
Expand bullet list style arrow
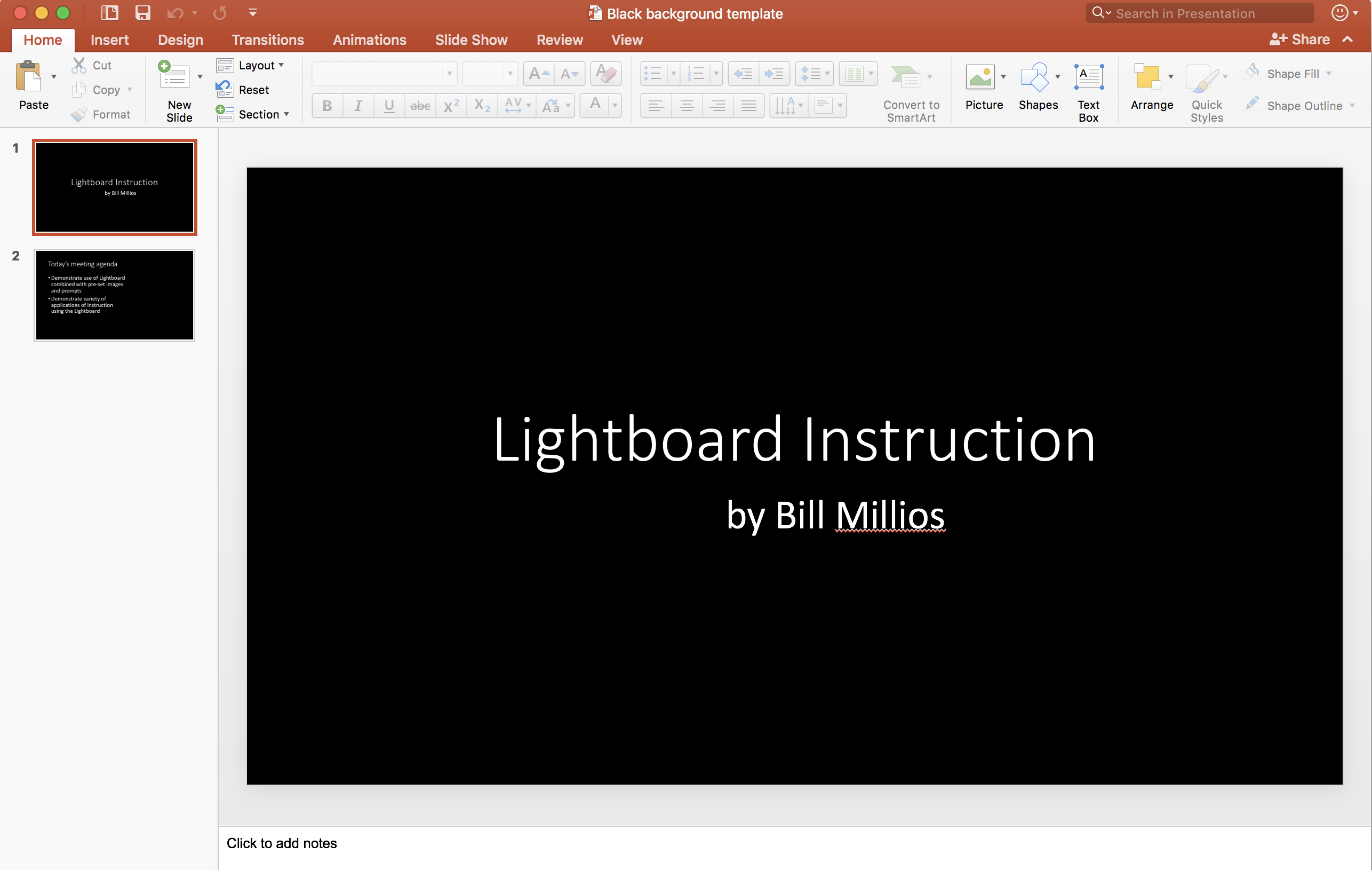pyautogui.click(x=674, y=74)
